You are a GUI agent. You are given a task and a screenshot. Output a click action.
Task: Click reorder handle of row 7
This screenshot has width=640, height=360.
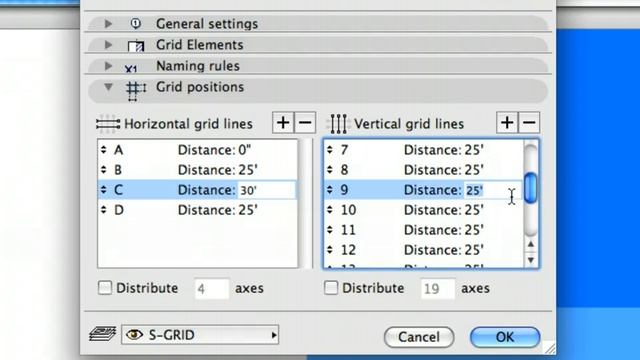330,150
